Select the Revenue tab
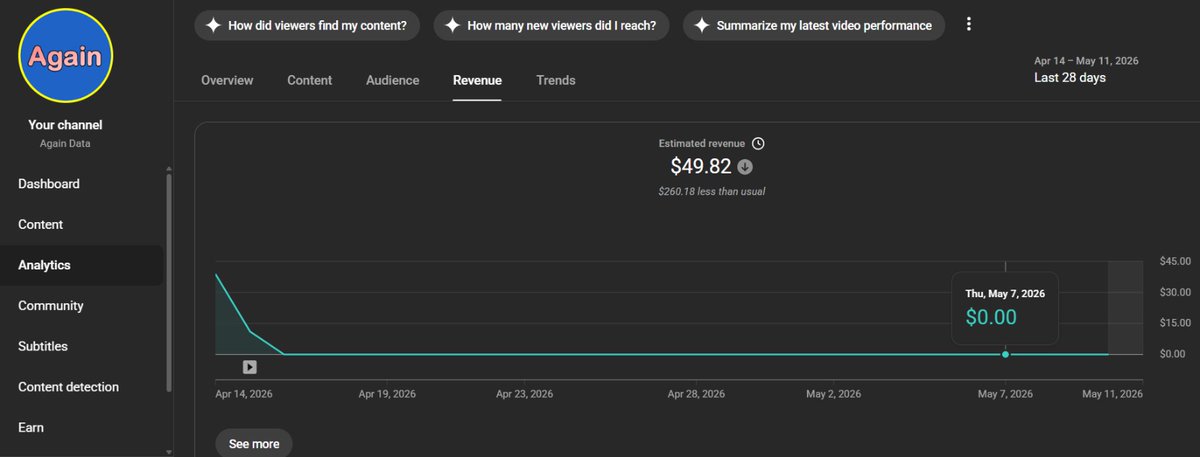The height and width of the screenshot is (457, 1200). pyautogui.click(x=477, y=80)
